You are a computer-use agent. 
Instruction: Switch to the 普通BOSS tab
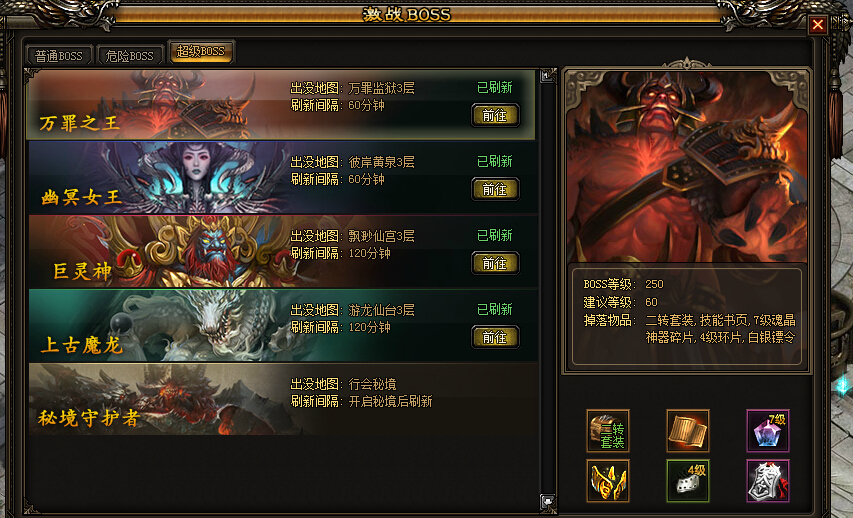coord(59,56)
